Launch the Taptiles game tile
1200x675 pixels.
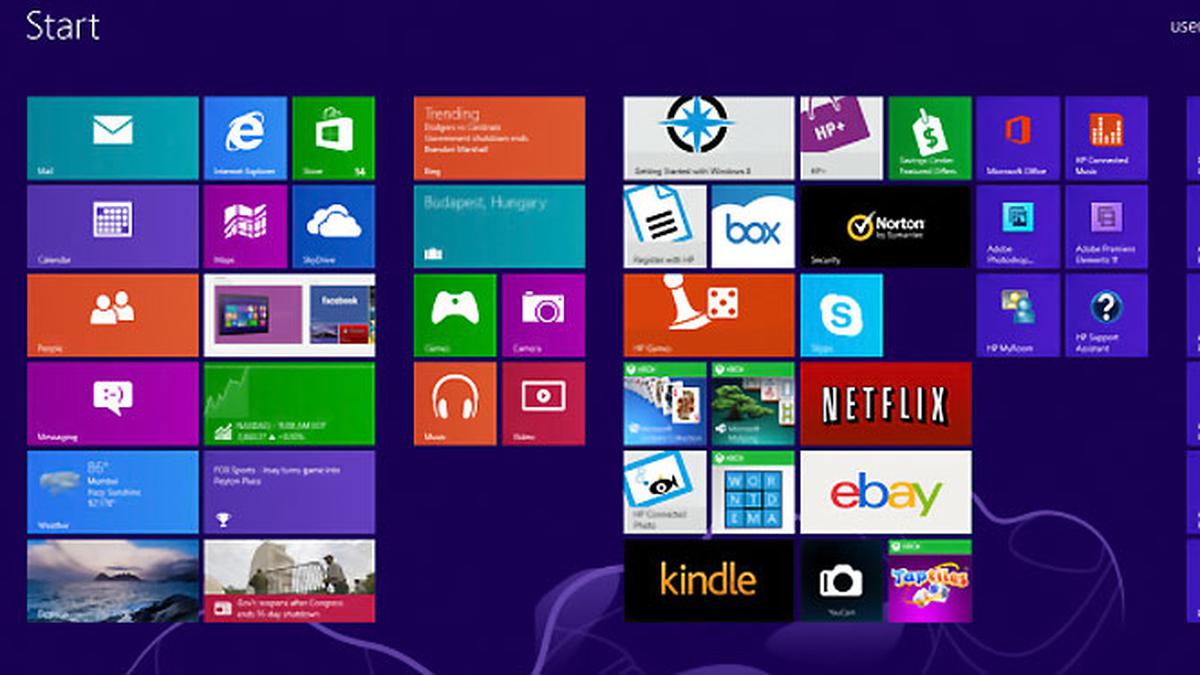(x=930, y=581)
